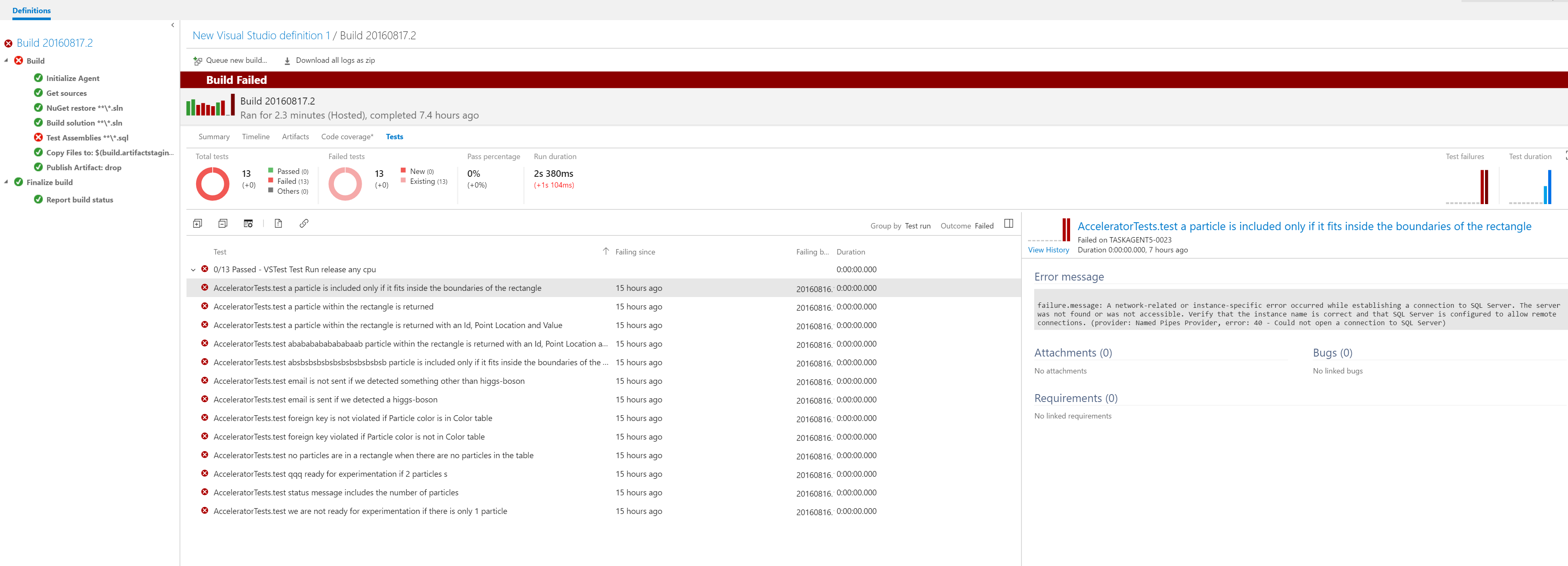Collapse the VSTest Test Run group
Image resolution: width=1568 pixels, height=566 pixels.
tap(193, 270)
